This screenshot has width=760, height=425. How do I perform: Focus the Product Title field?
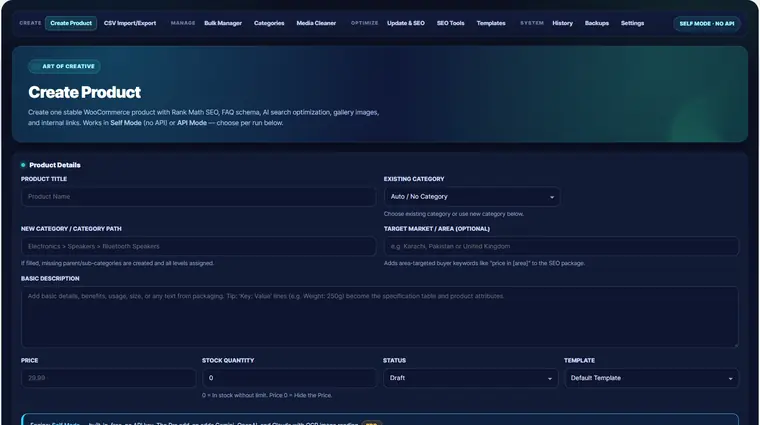pos(198,197)
